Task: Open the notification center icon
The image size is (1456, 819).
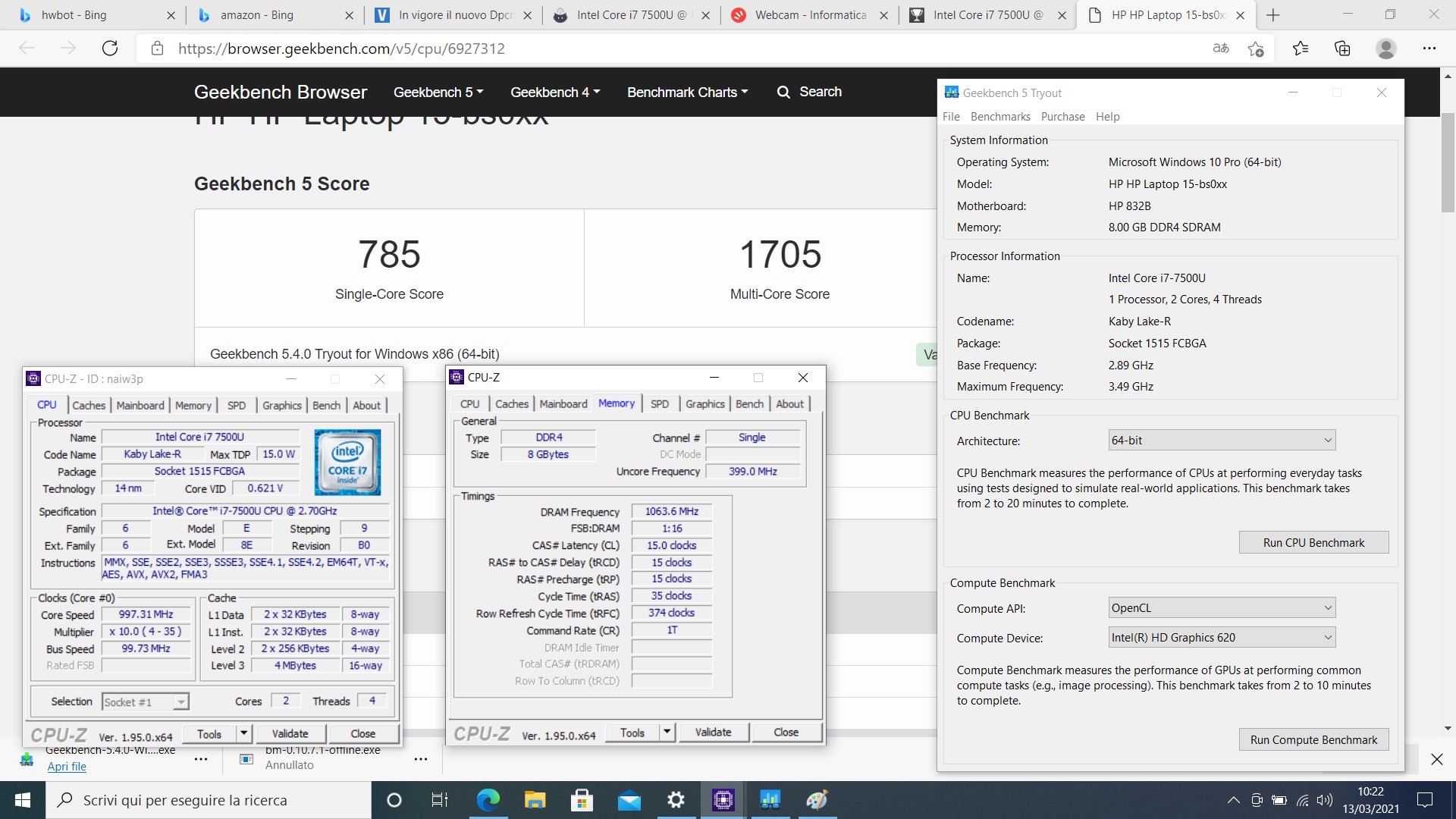Action: (x=1425, y=800)
